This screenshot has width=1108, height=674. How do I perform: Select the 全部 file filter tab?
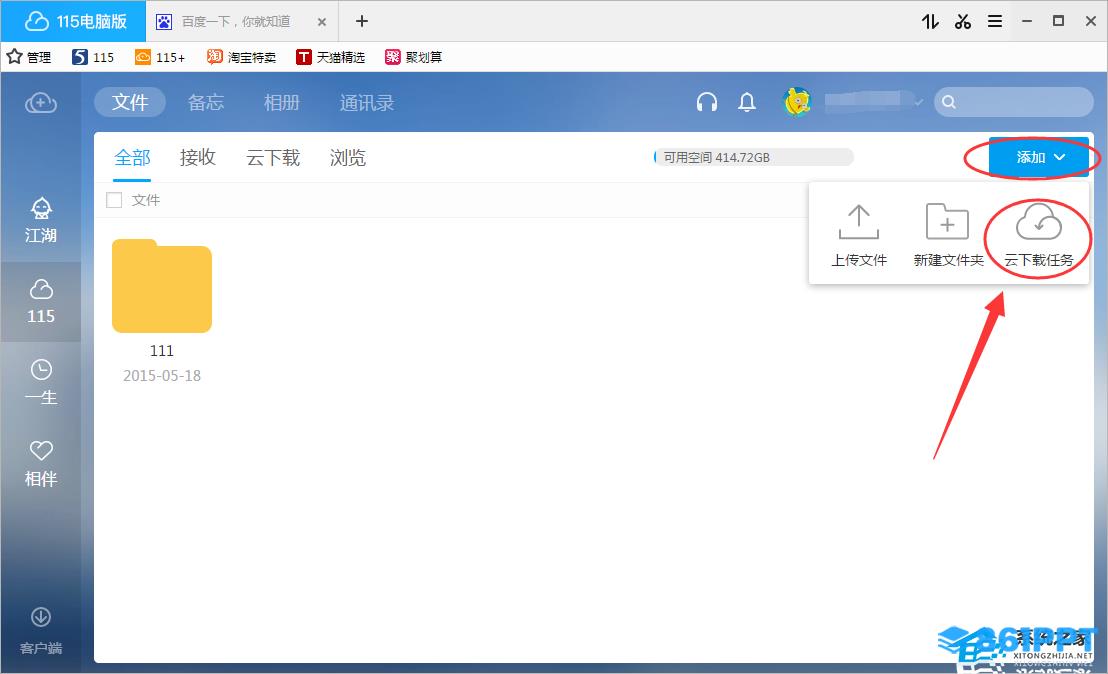click(x=132, y=158)
